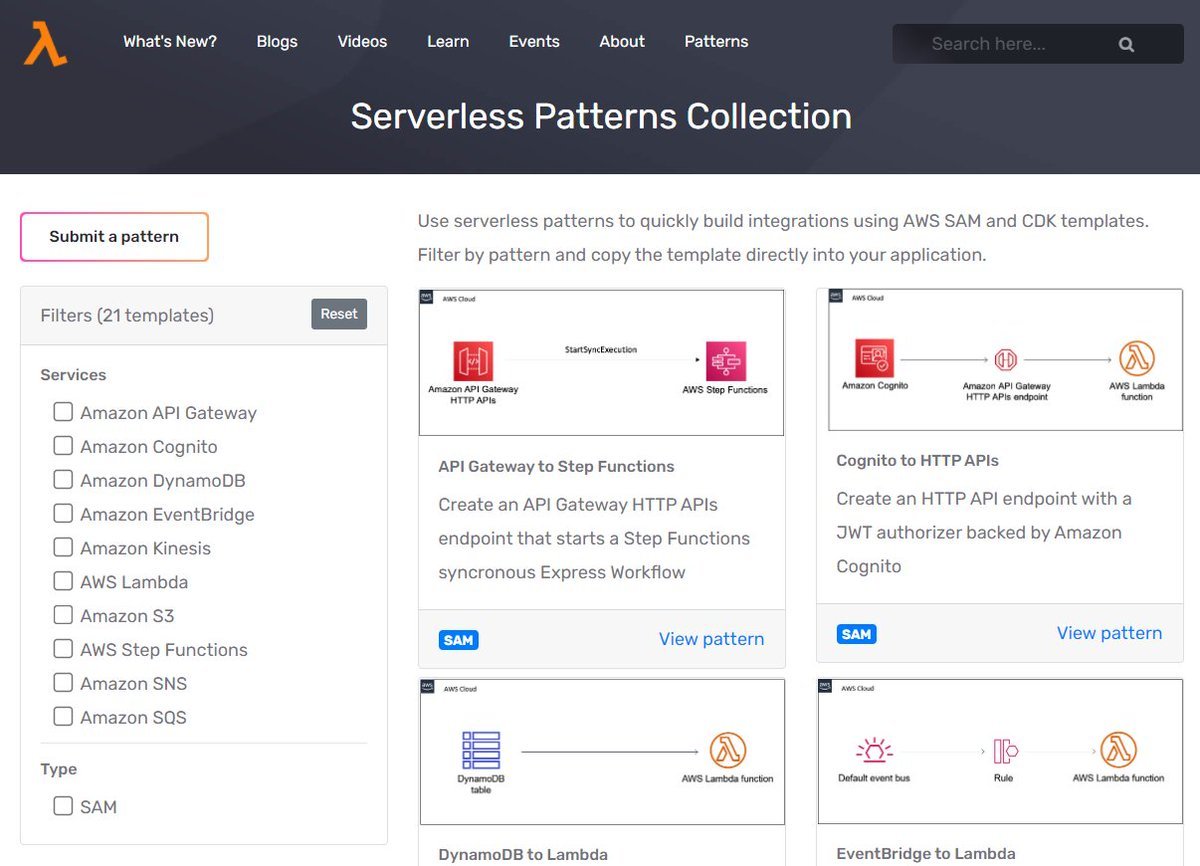Click the Cognito to HTTP APIs diagram
1200x866 pixels.
pyautogui.click(x=1005, y=360)
